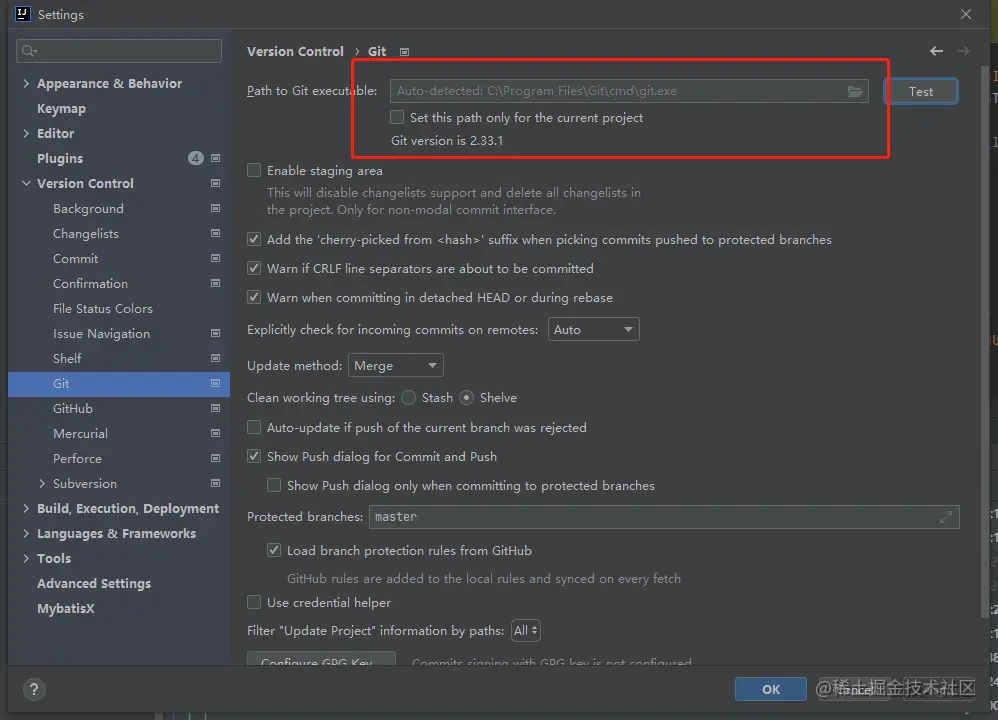Click the Cancel button
This screenshot has width=998, height=720.
click(854, 689)
